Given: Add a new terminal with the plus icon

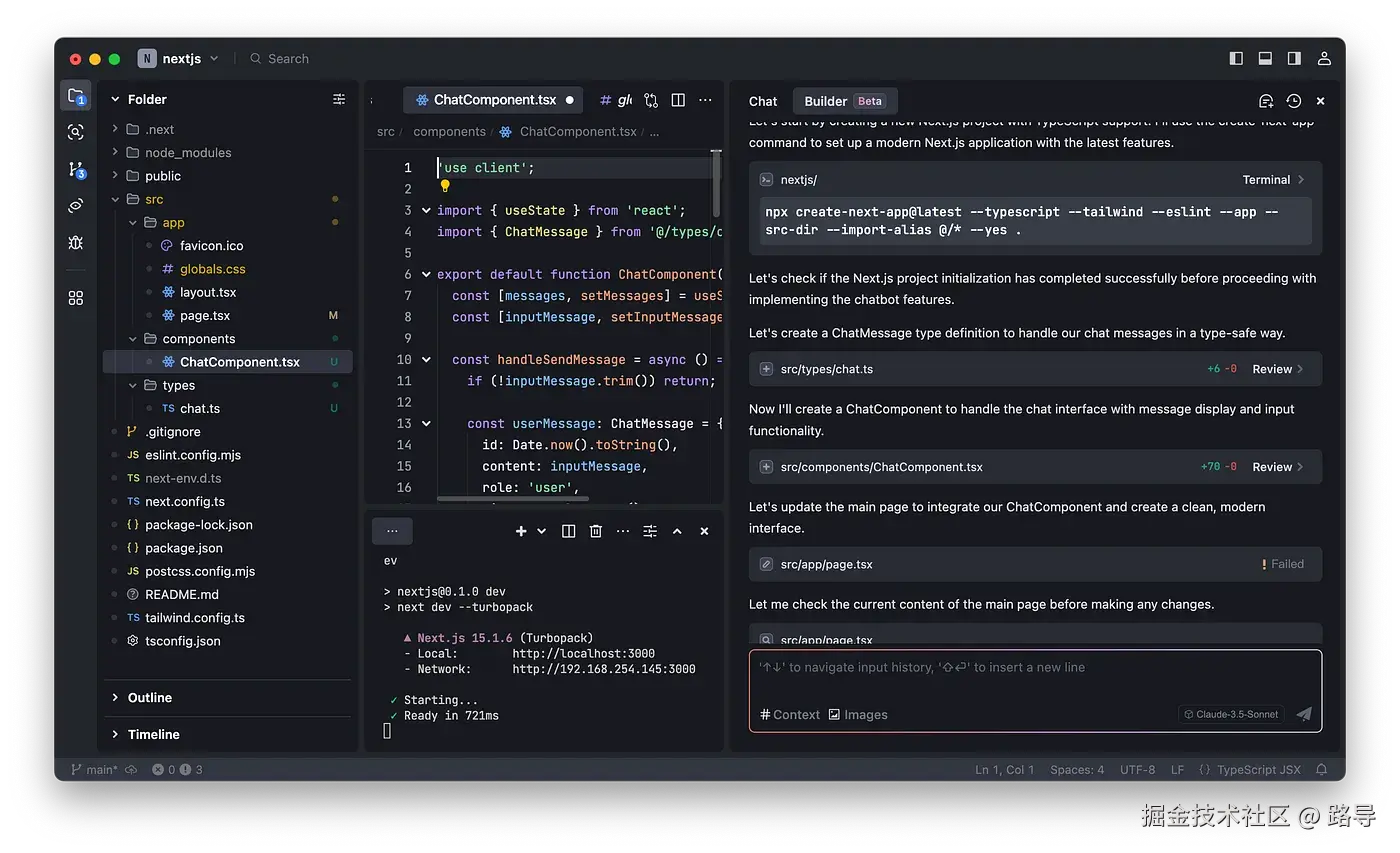Looking at the screenshot, I should coord(521,531).
